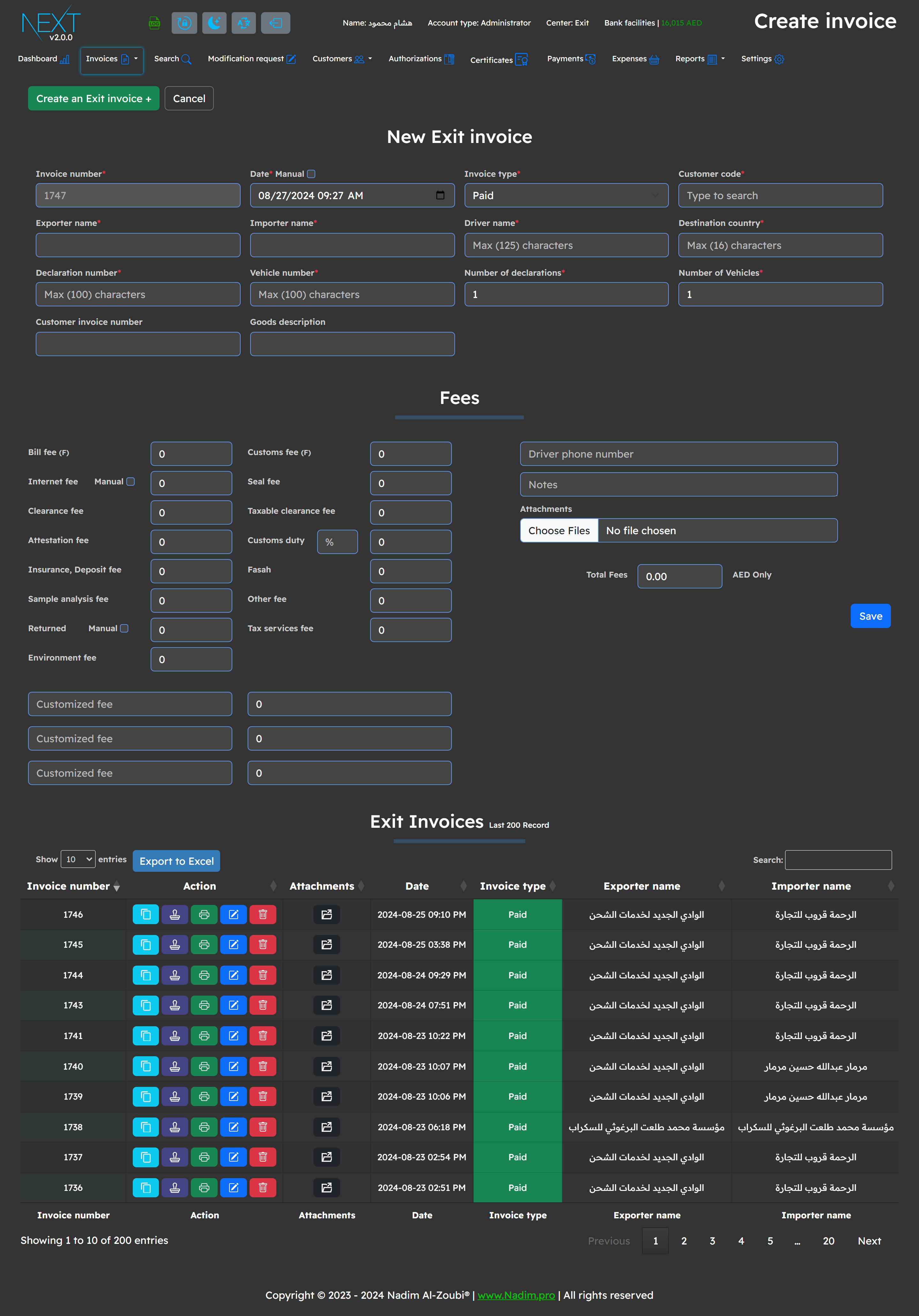Select the lock-refresh icon in the header
Viewport: 919px width, 1316px height.
[x=184, y=23]
